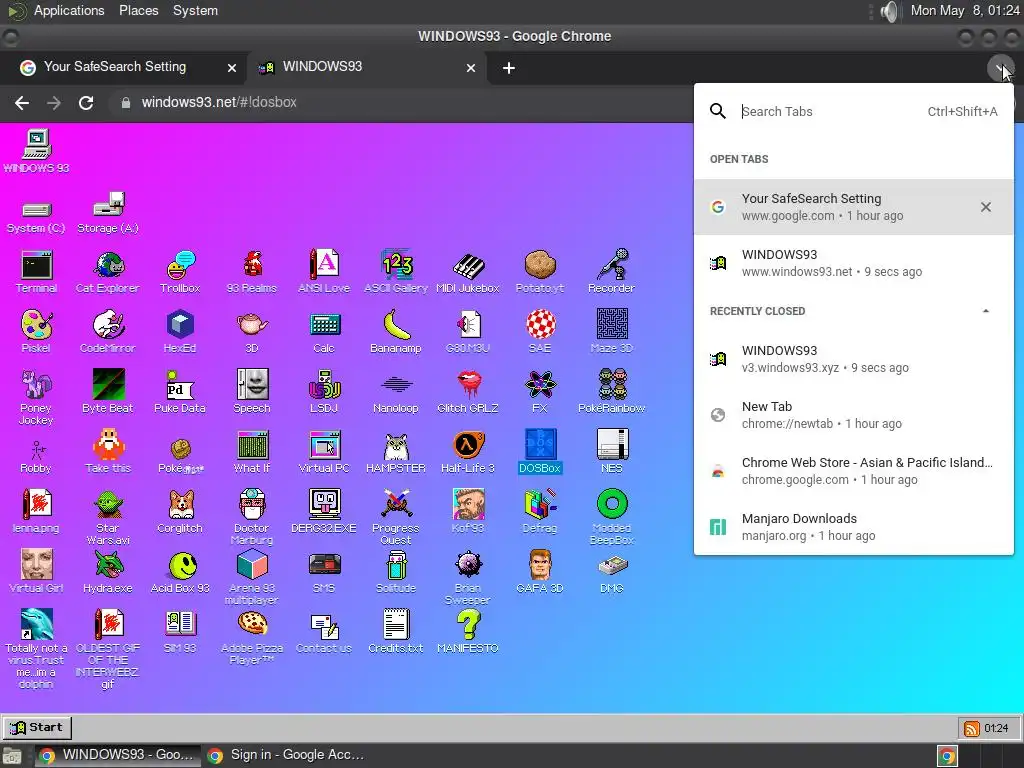Open the NES emulator icon

[x=612, y=452]
